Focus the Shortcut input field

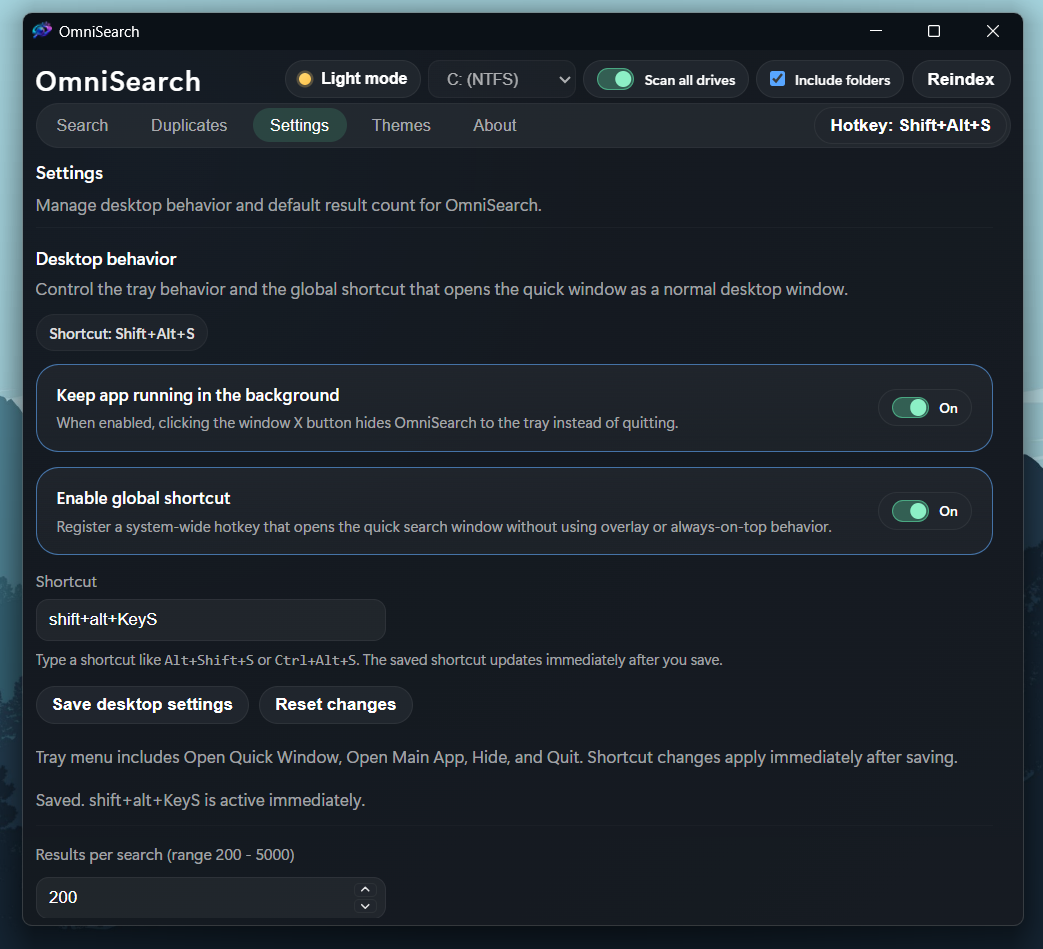click(x=210, y=620)
